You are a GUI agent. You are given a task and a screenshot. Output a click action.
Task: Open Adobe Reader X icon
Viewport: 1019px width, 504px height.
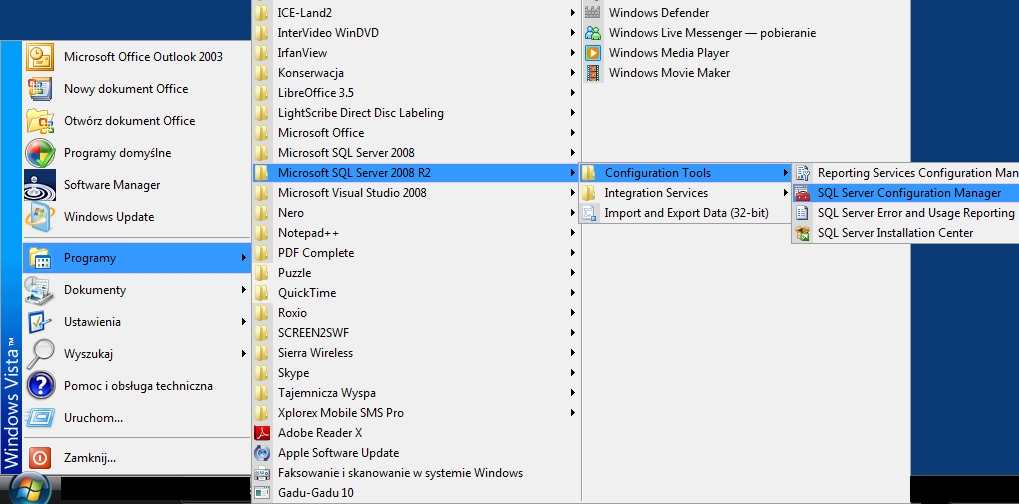click(x=262, y=433)
